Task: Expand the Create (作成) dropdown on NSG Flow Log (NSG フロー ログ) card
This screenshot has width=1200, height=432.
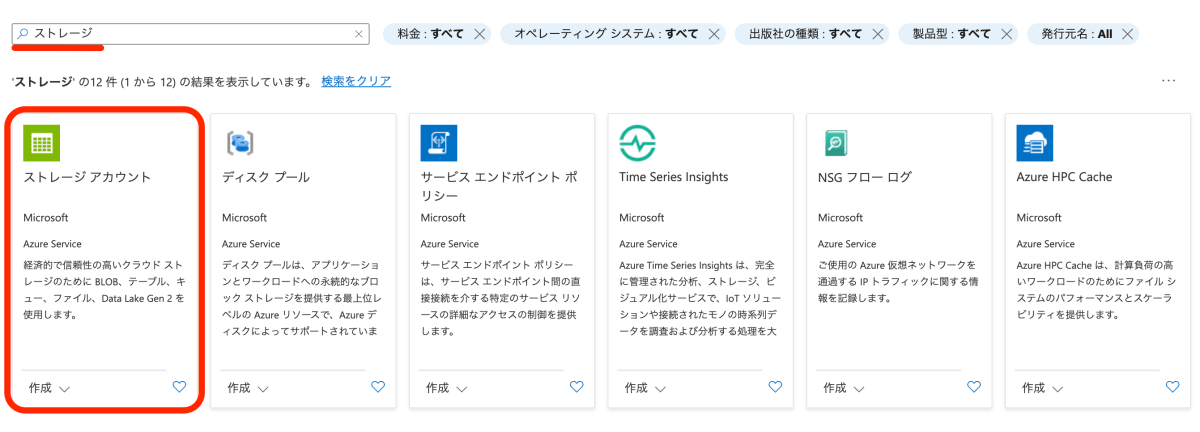Action: pos(844,388)
